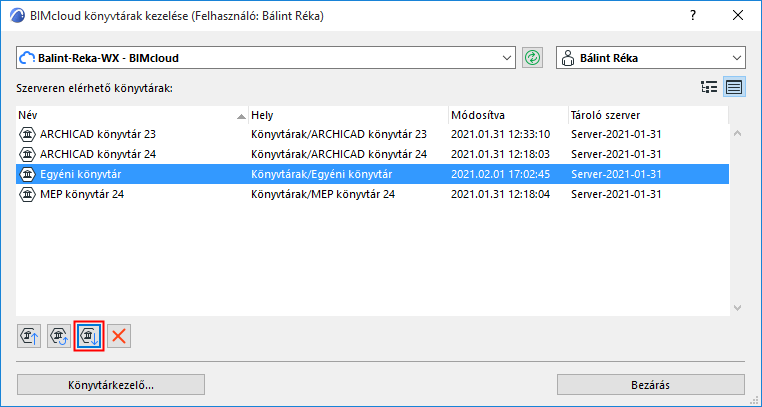Click the date 2021.01.31 12:33:10

point(500,135)
